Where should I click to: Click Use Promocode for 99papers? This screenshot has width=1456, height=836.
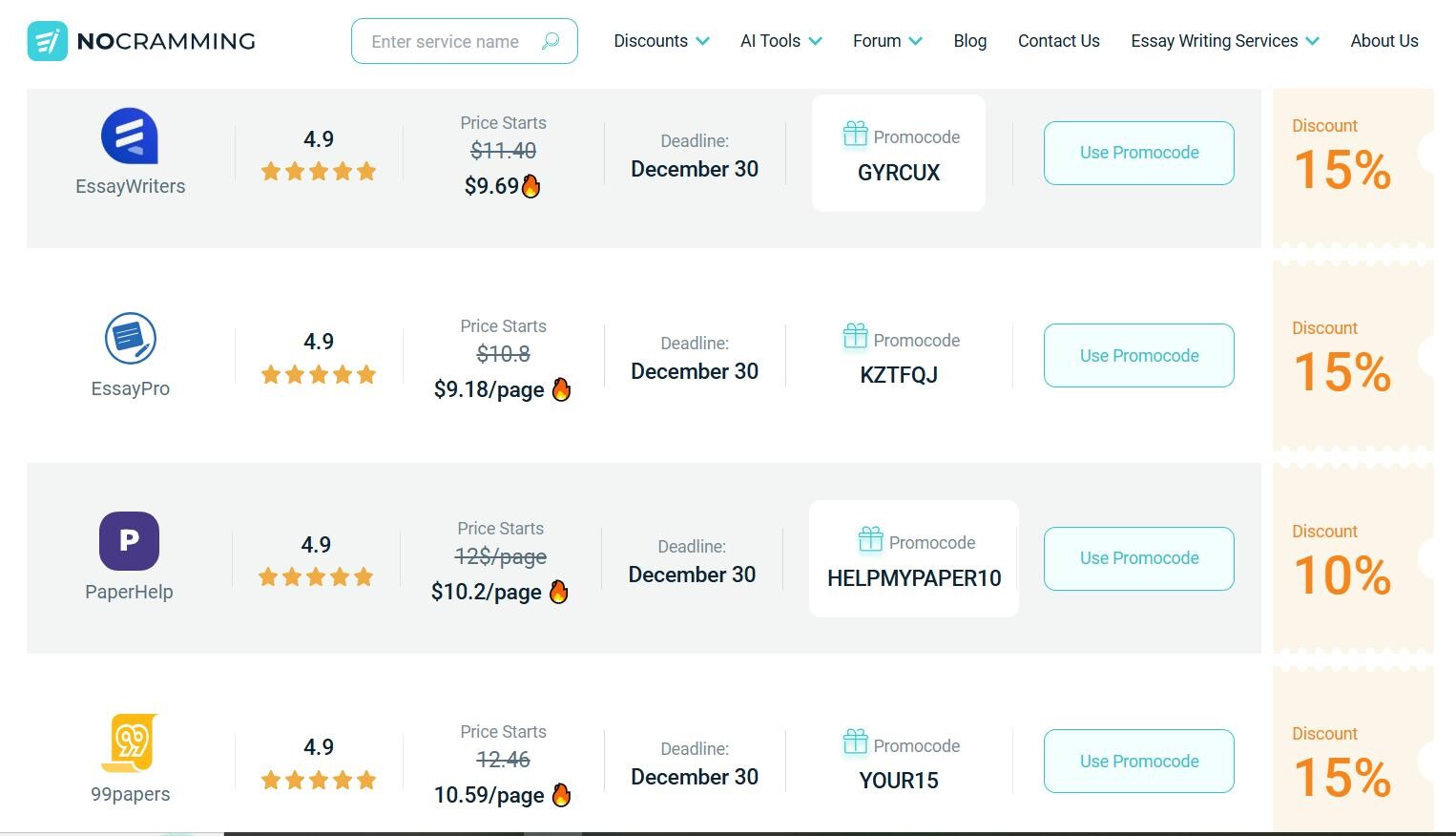click(1138, 761)
